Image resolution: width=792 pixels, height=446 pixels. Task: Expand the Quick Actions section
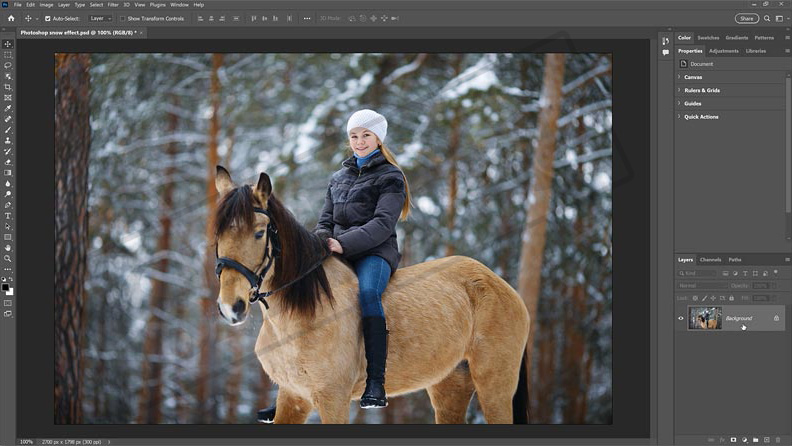(700, 117)
